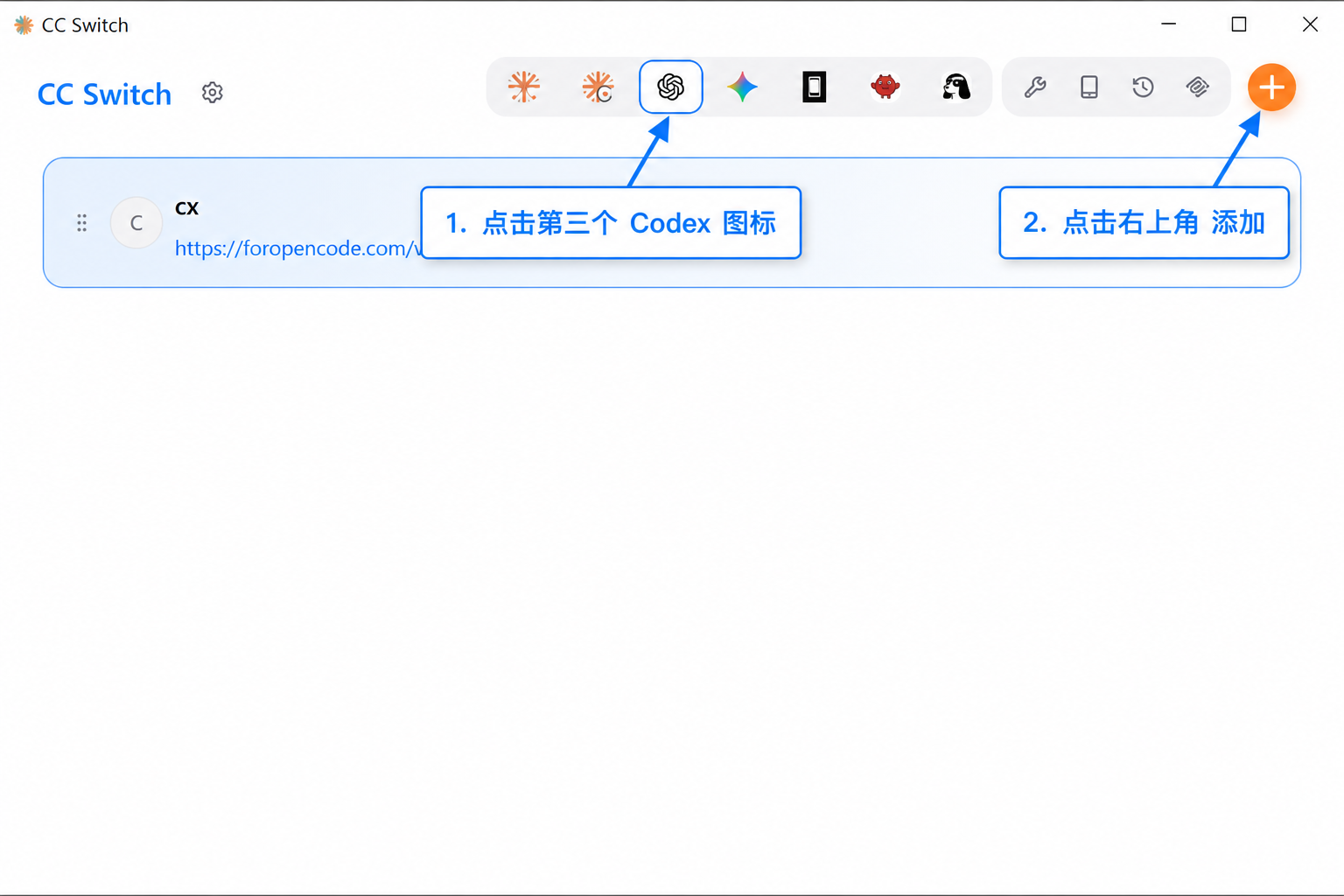Click the C avatar of CX provider
1344x896 pixels.
pos(136,223)
